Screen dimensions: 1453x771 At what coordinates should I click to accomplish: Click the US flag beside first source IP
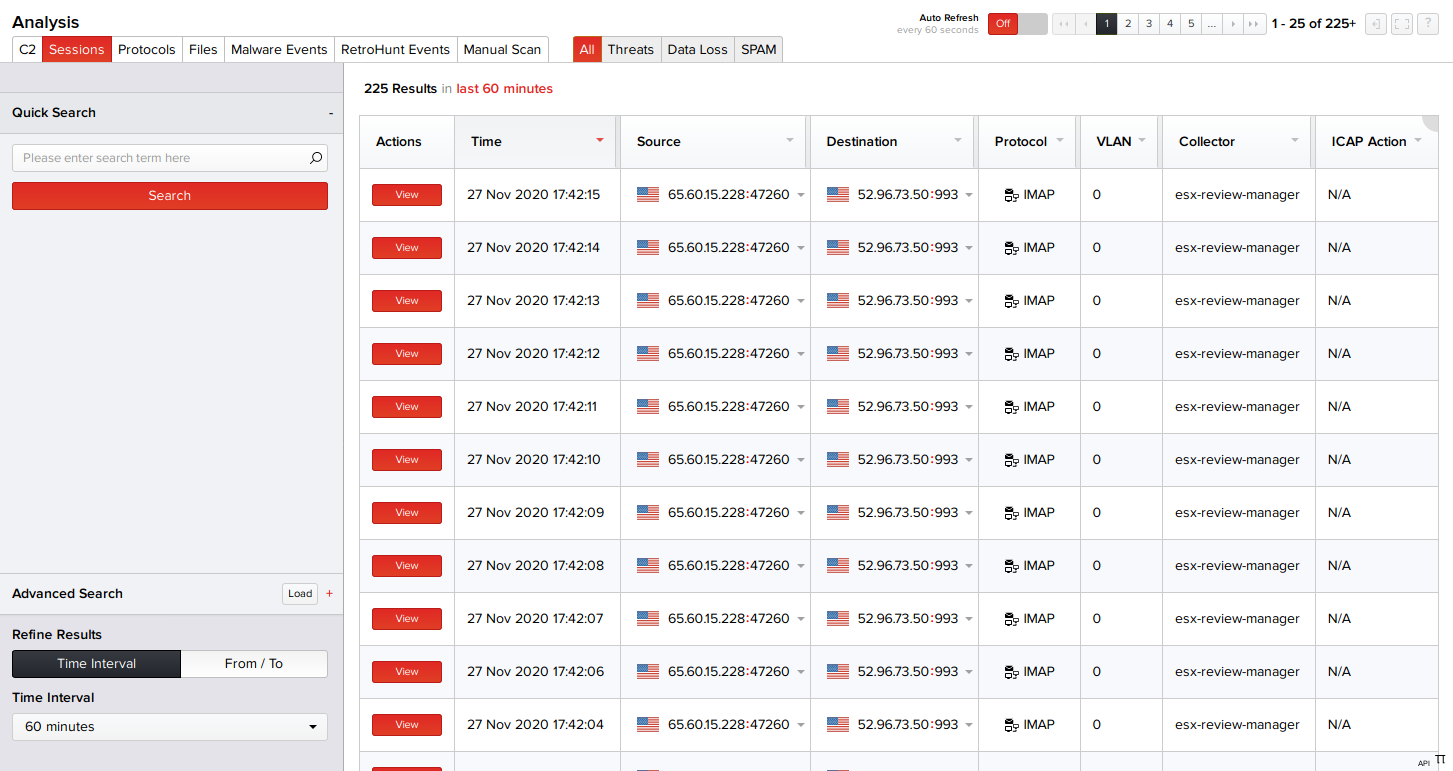point(648,195)
